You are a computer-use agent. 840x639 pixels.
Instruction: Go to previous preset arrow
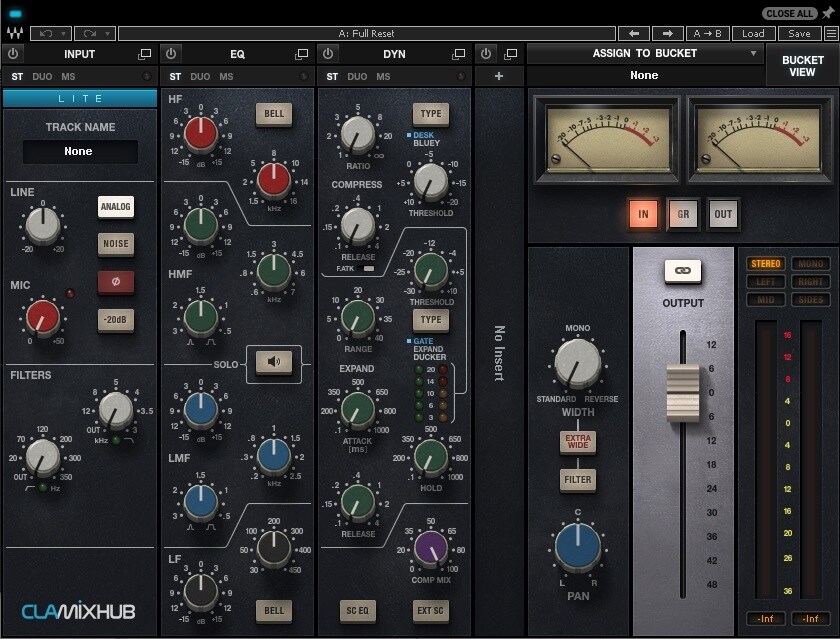pos(634,34)
